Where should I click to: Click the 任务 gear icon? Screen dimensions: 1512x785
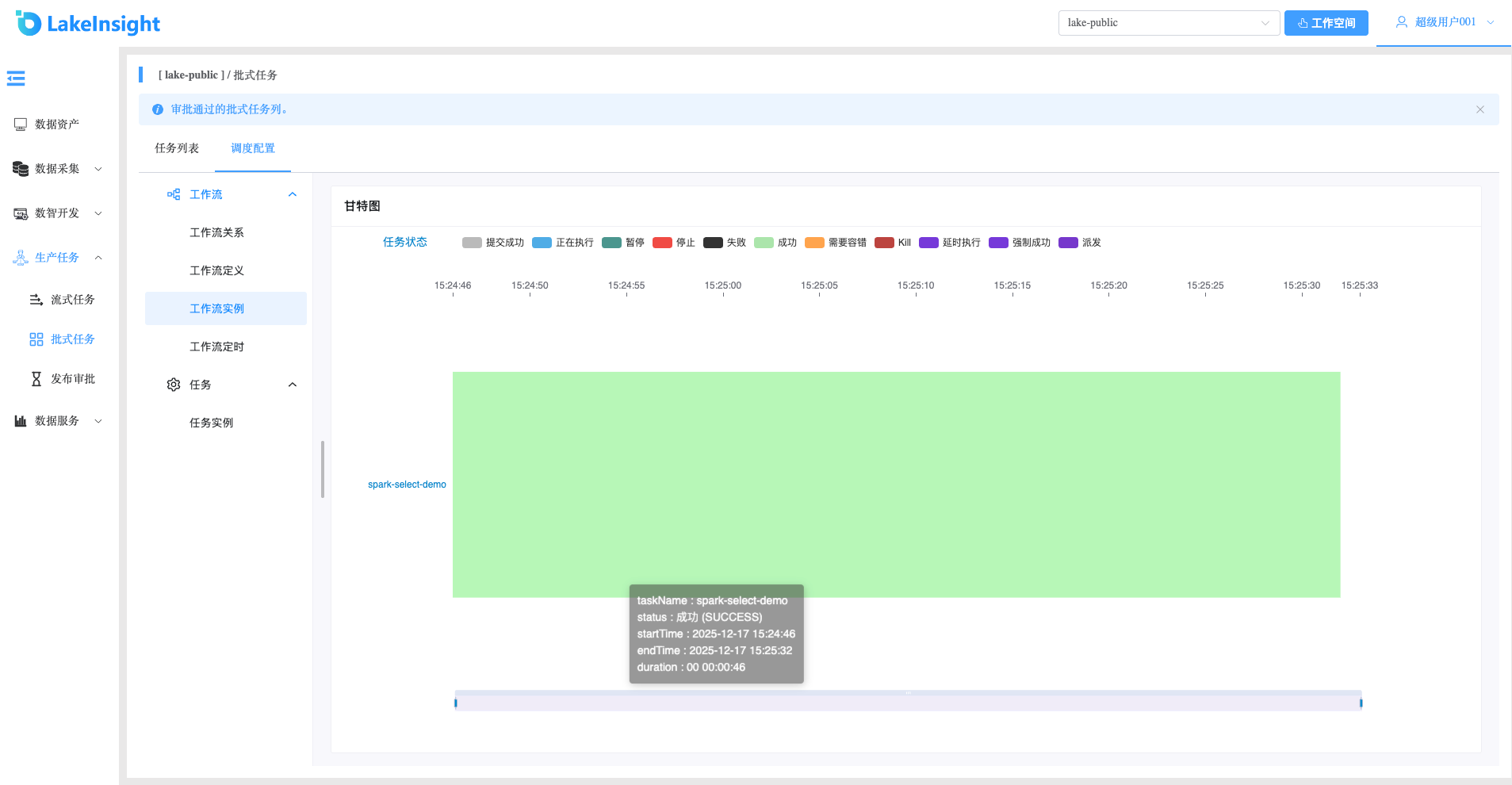pyautogui.click(x=174, y=385)
